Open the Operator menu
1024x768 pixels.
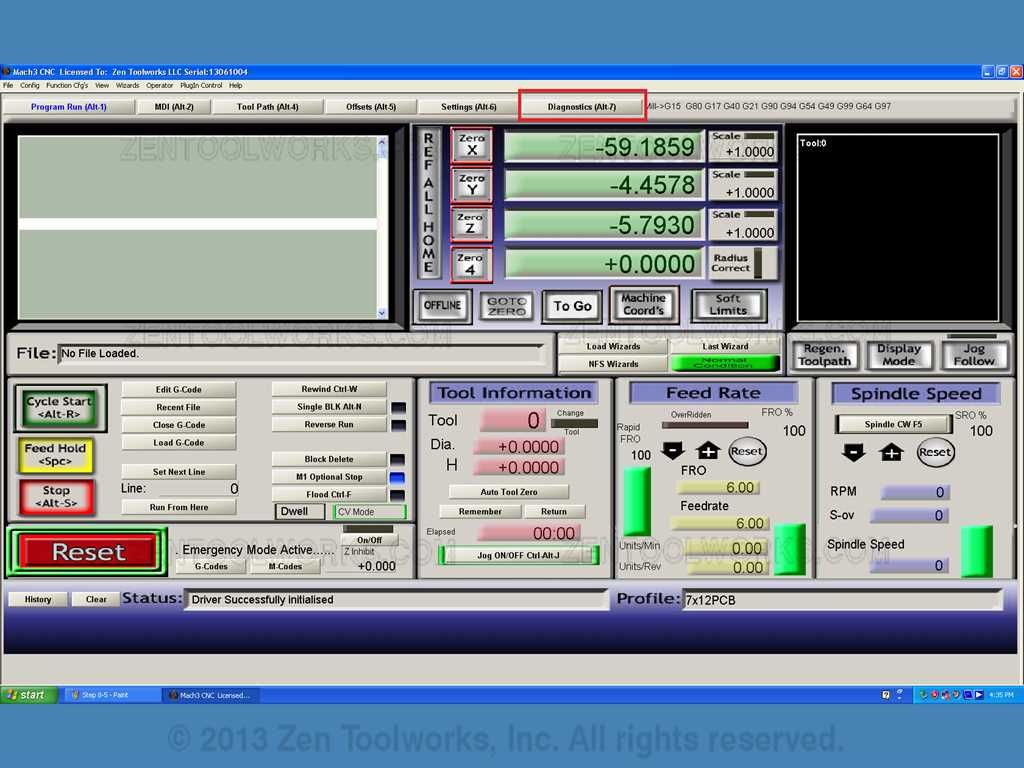[x=159, y=86]
